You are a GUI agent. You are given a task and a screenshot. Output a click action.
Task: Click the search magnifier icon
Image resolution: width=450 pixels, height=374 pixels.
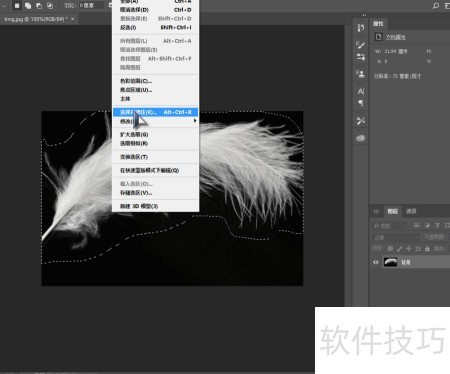[x=436, y=6]
